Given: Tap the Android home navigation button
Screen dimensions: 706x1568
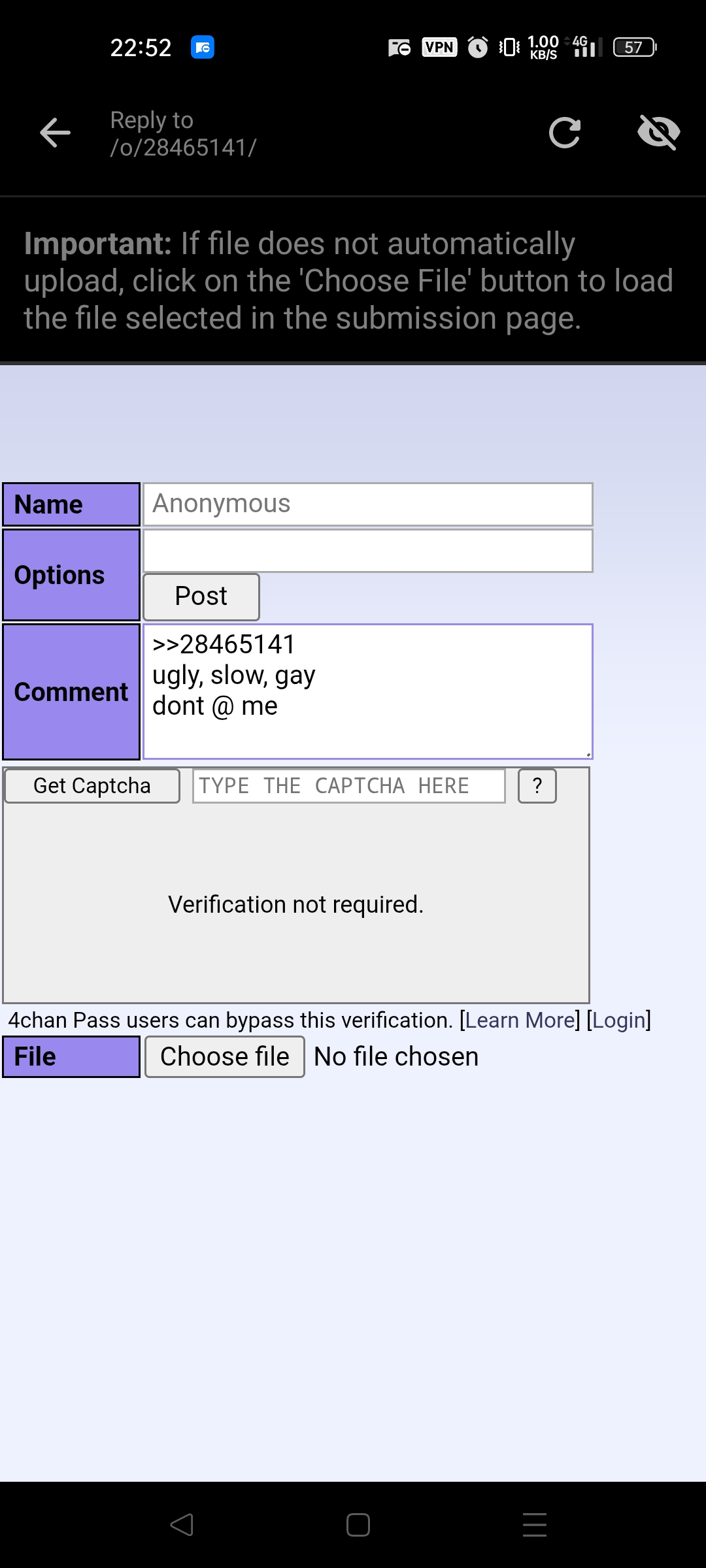Looking at the screenshot, I should coord(358,1524).
